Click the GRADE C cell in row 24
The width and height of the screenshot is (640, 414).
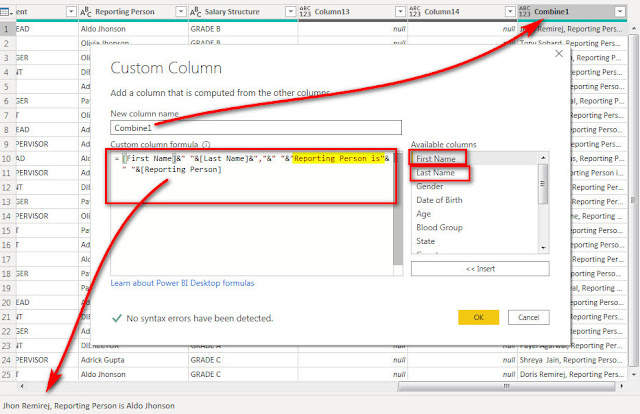click(x=243, y=360)
